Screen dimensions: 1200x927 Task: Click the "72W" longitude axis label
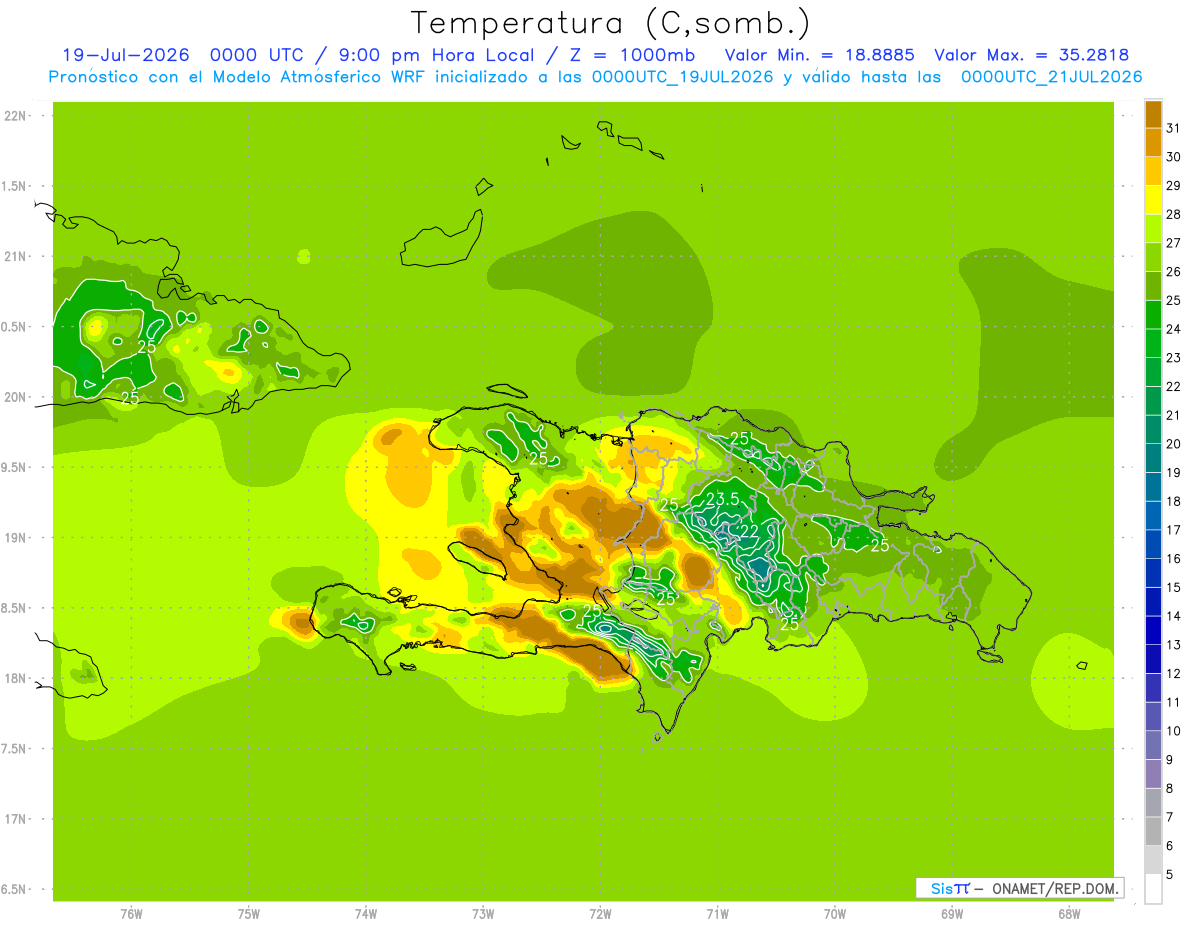(601, 914)
